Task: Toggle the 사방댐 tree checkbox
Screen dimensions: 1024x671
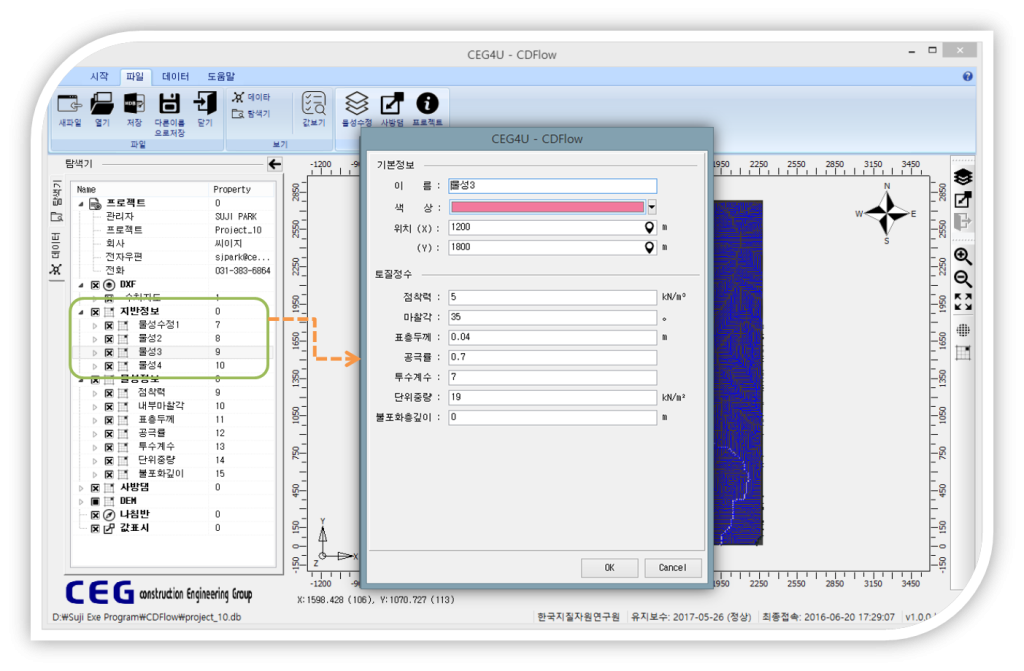Action: (x=95, y=487)
